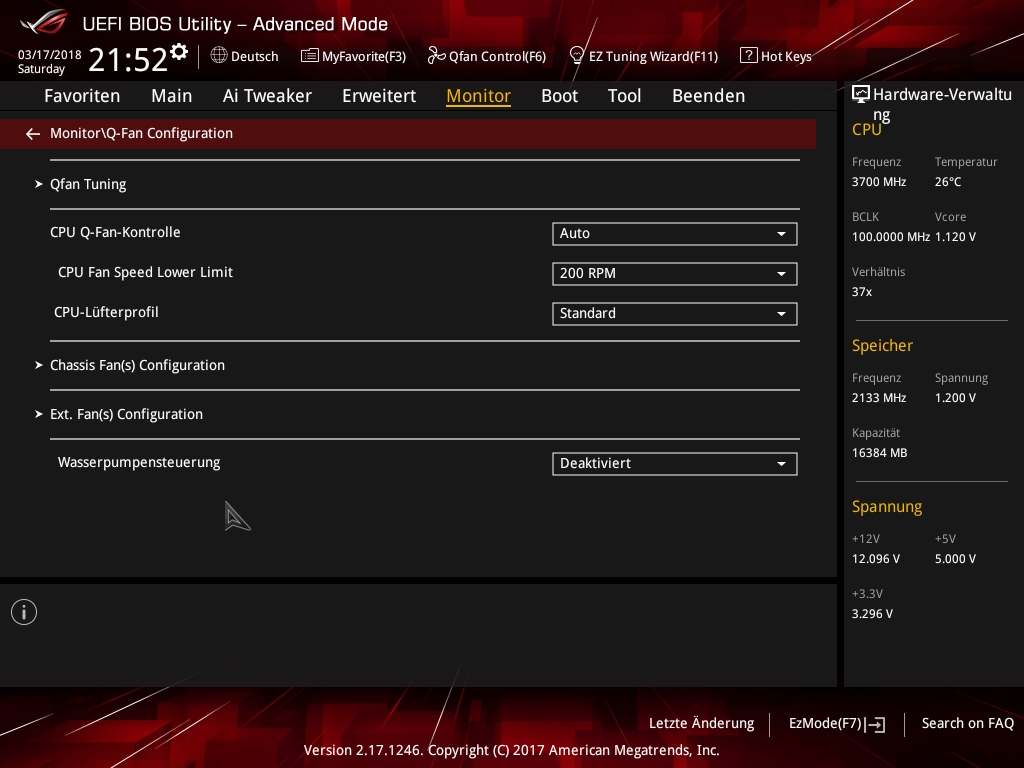
Task: Click the back arrow in Q-Fan Configuration
Action: tap(33, 134)
